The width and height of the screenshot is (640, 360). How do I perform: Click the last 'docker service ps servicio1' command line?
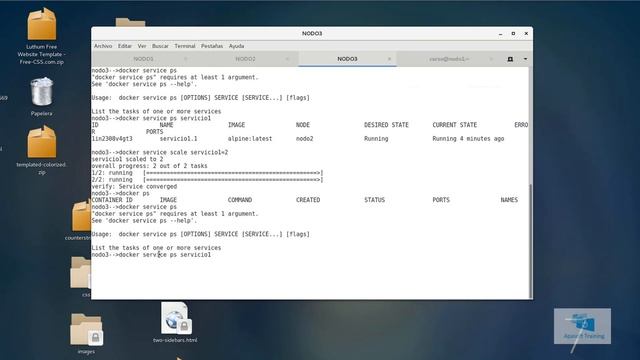click(x=151, y=255)
